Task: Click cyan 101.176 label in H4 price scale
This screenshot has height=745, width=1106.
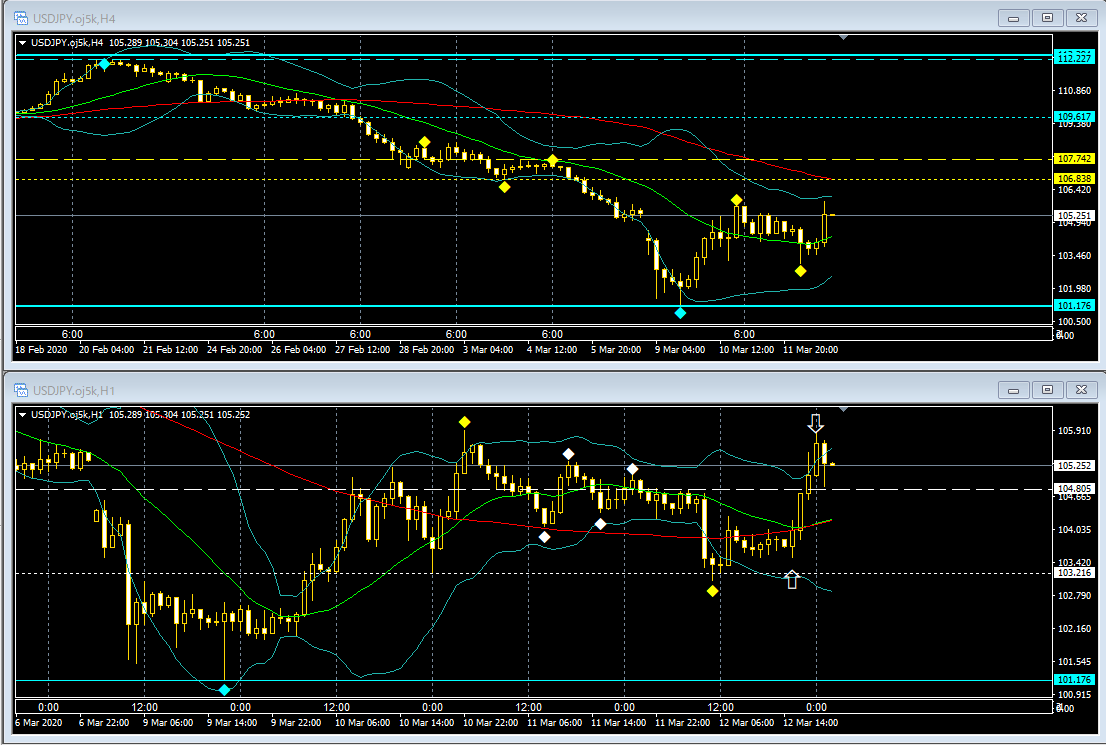Action: coord(1074,306)
